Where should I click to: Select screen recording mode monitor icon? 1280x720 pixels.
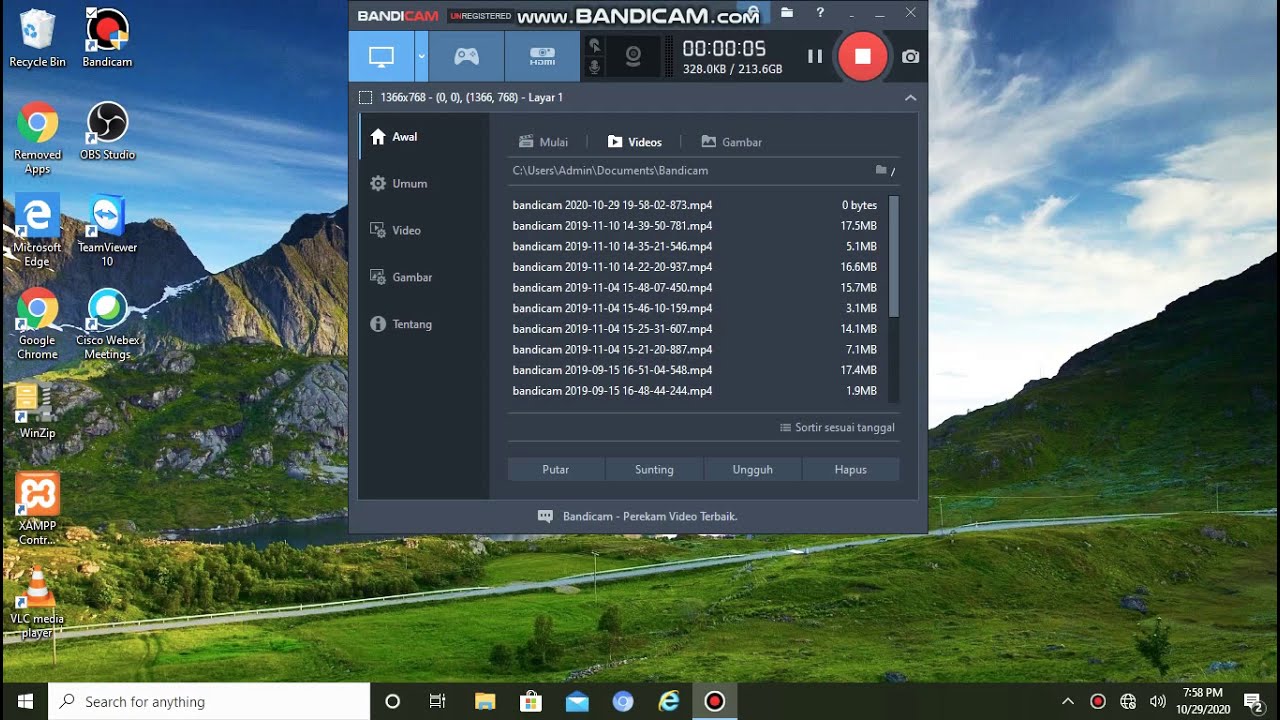381,57
